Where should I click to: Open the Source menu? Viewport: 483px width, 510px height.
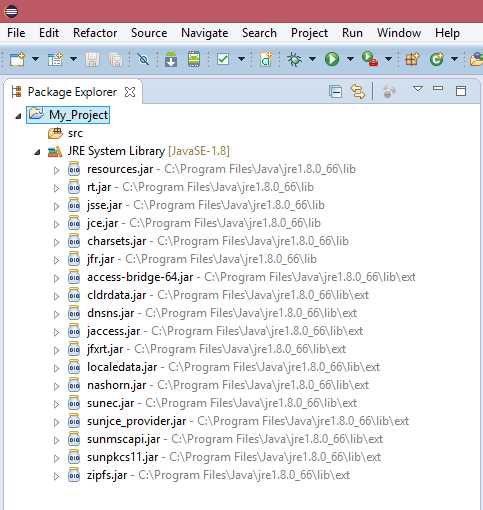coord(149,33)
